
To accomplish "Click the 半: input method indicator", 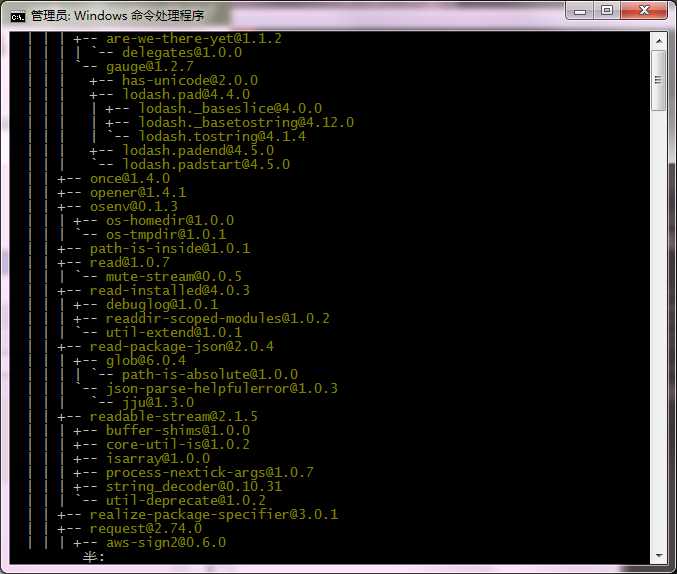I will point(94,557).
